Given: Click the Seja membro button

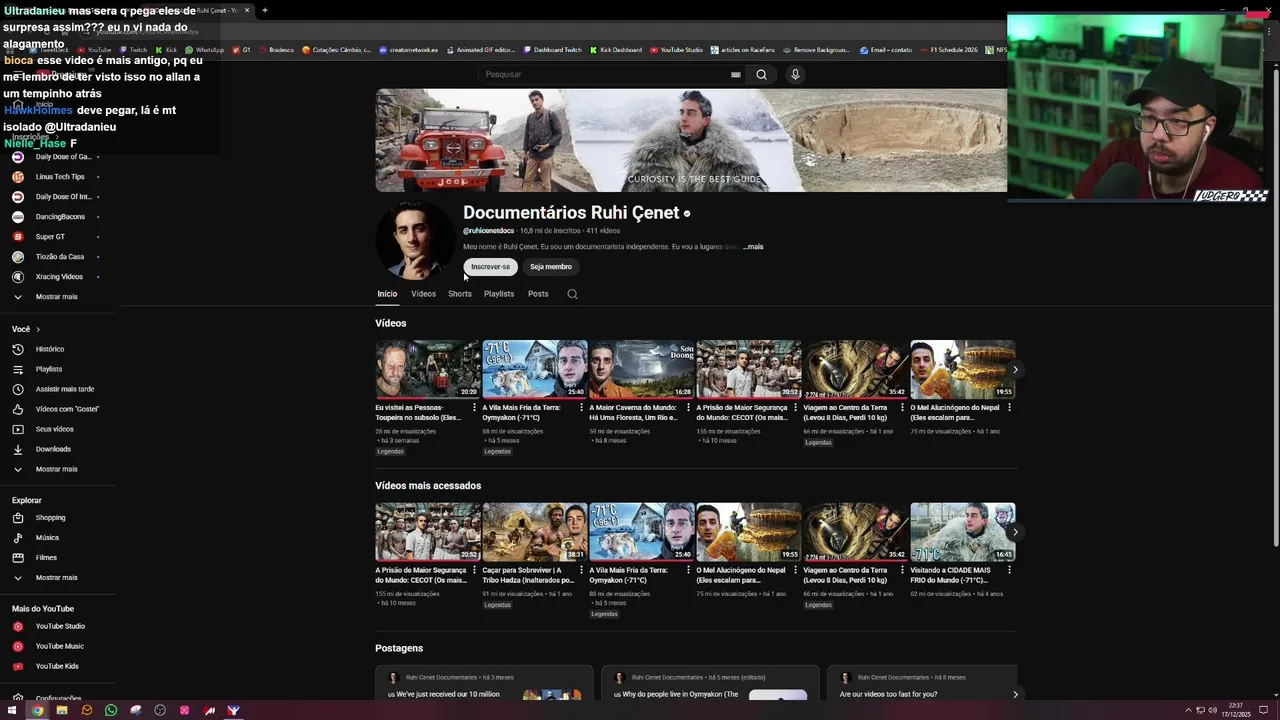Looking at the screenshot, I should [x=551, y=267].
